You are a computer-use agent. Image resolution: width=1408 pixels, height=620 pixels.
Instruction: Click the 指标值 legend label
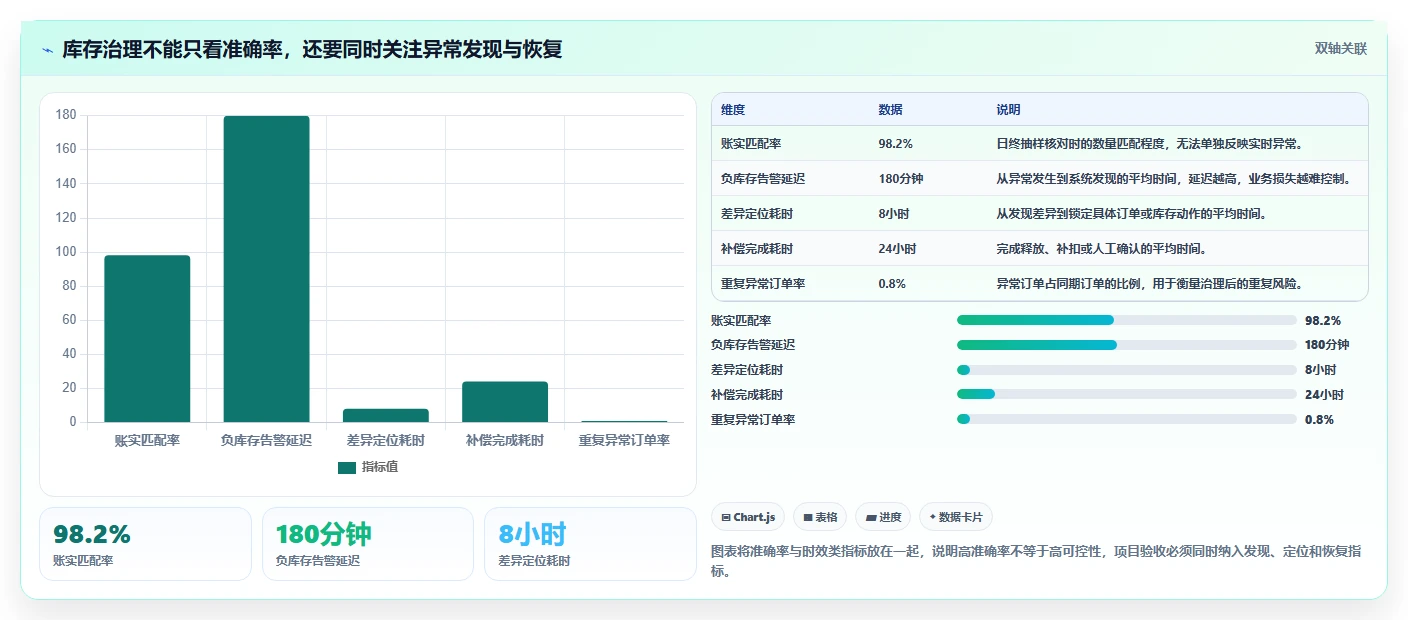pos(380,467)
